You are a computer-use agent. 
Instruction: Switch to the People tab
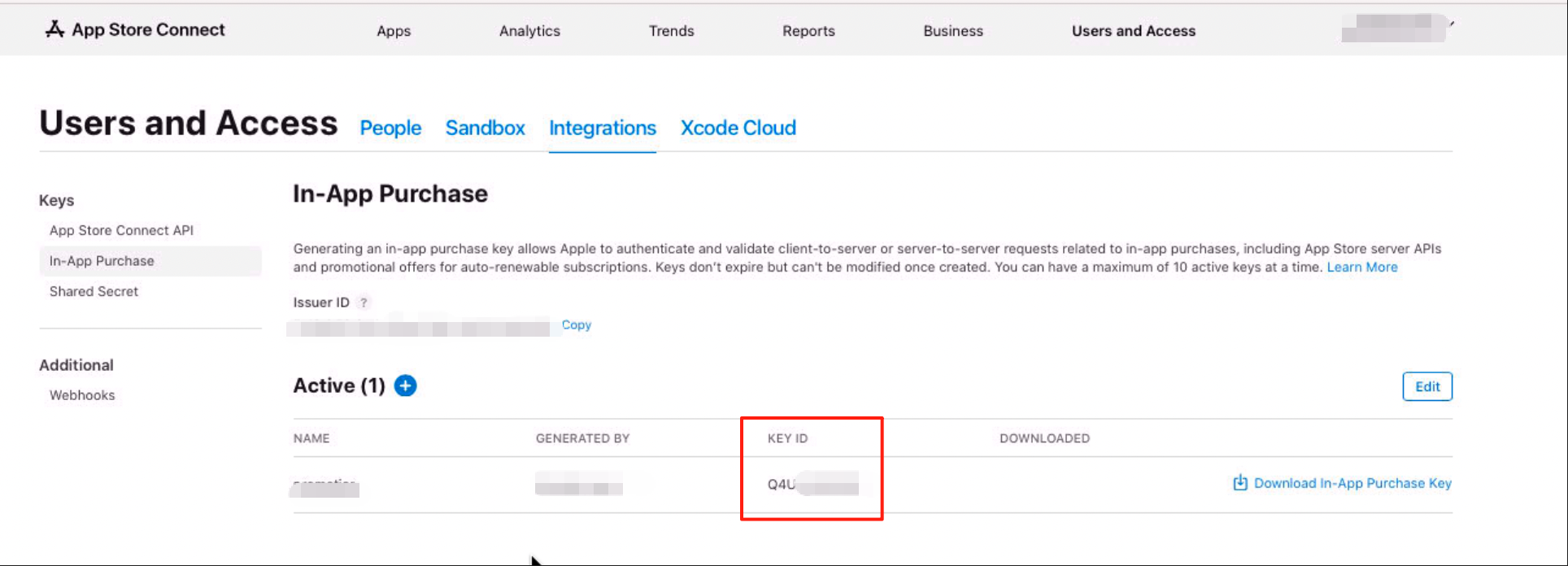point(390,128)
